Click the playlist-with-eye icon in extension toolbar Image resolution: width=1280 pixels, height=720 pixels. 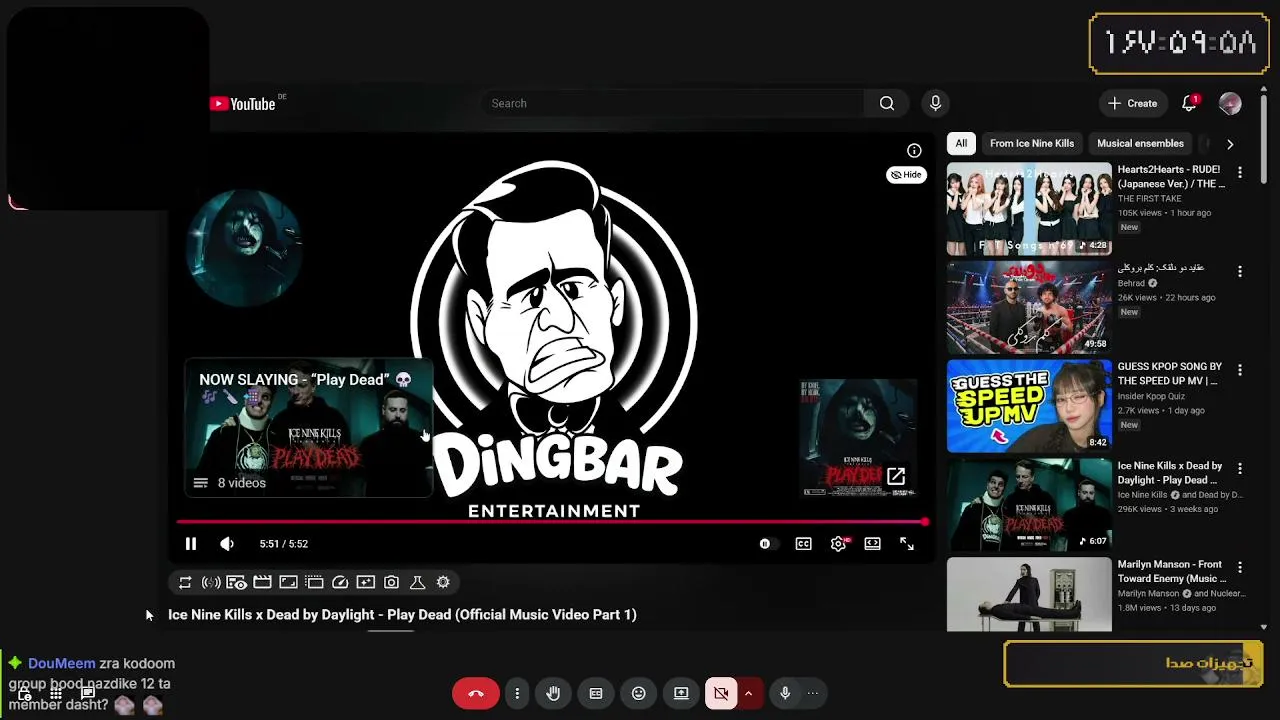point(236,582)
